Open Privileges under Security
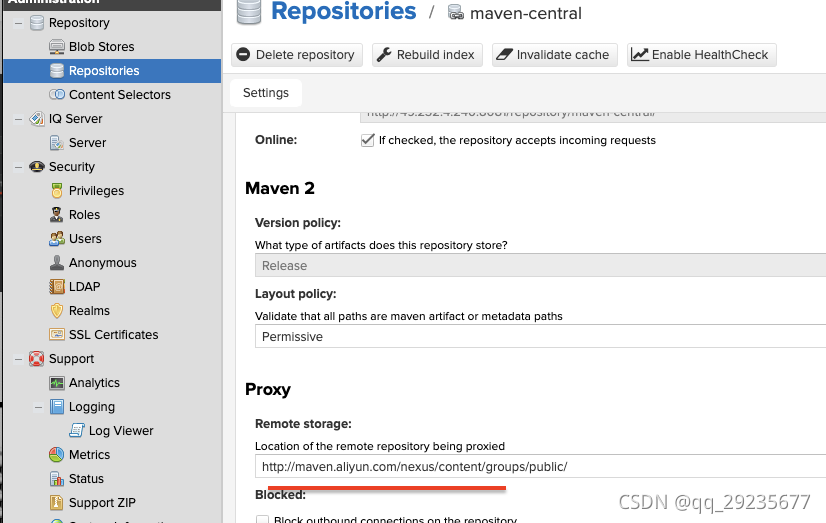The width and height of the screenshot is (826, 523). 96,191
